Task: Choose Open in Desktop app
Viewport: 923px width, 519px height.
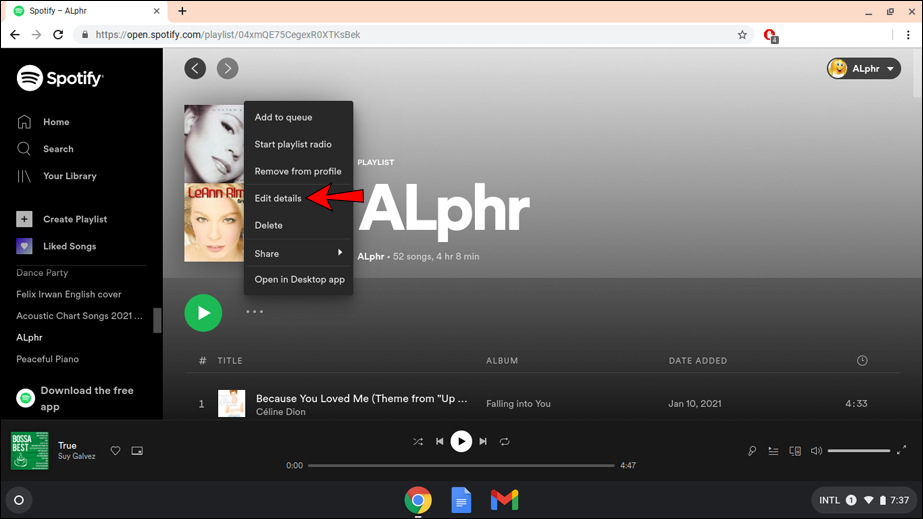Action: (x=298, y=280)
